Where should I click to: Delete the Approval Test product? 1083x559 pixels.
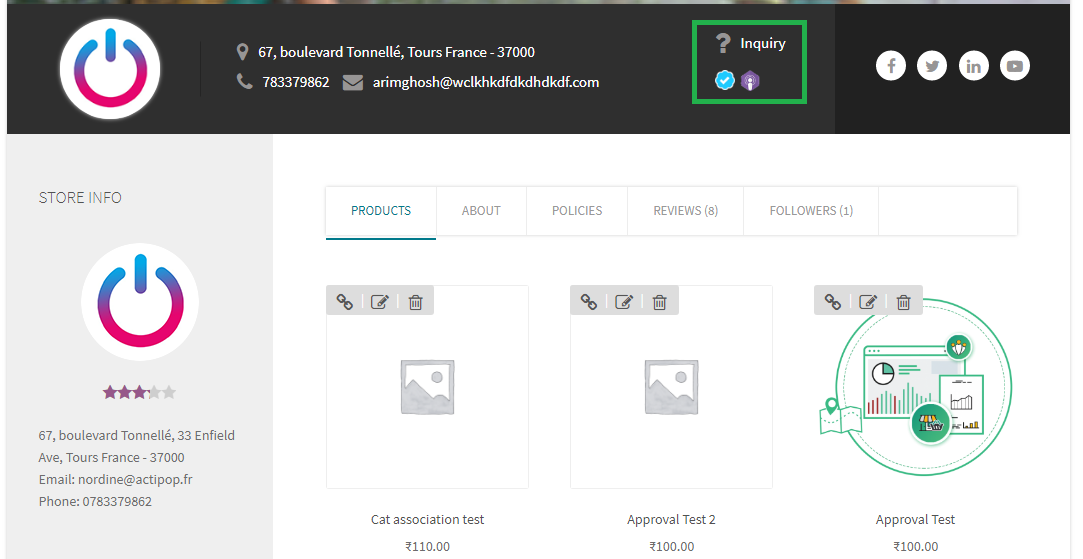coord(903,302)
